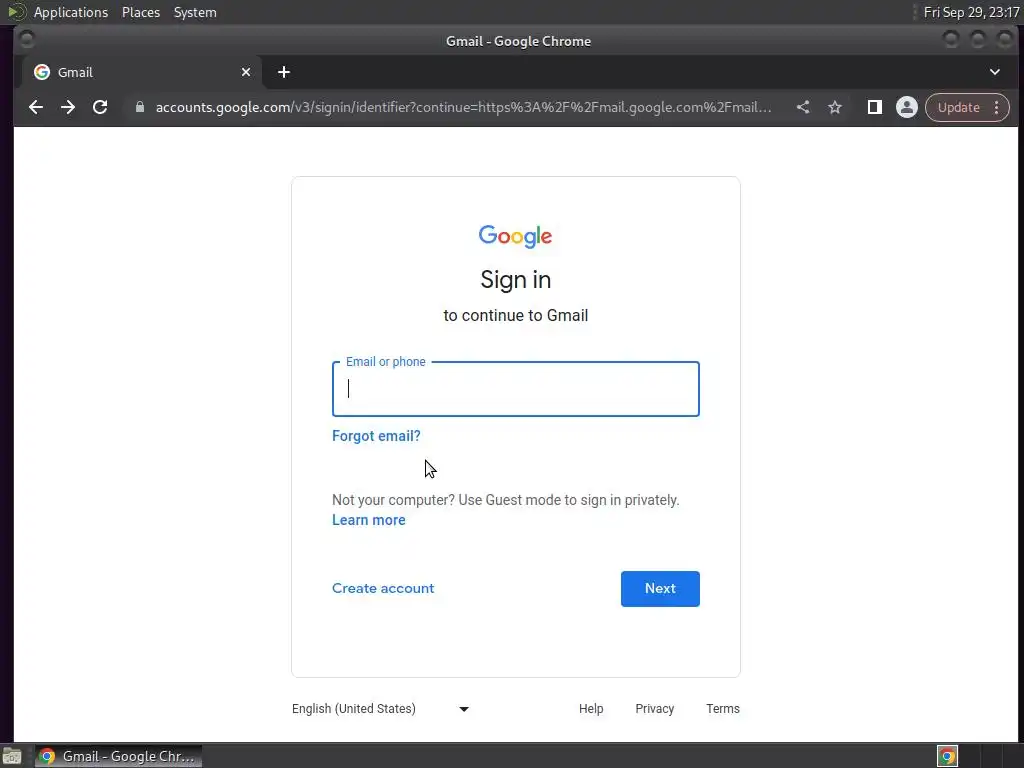Image resolution: width=1024 pixels, height=768 pixels.
Task: Click the show desktop icon in taskbar
Action: click(12, 756)
